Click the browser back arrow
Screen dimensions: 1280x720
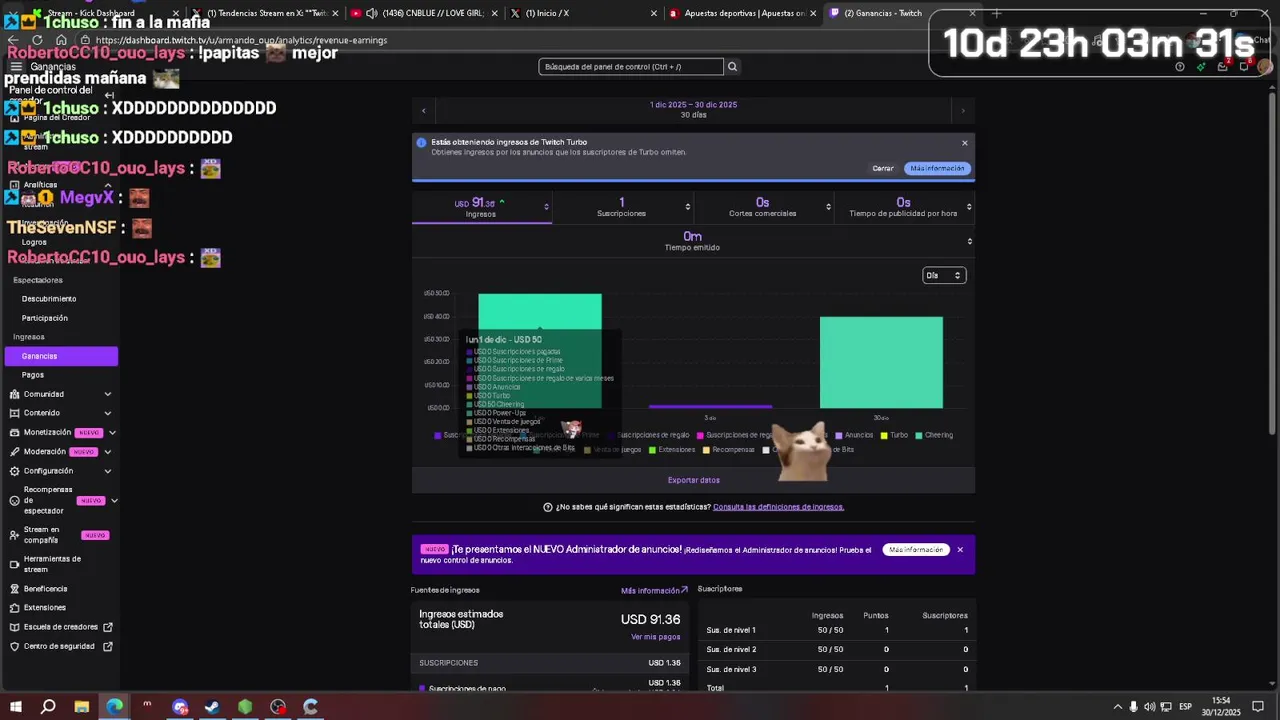click(13, 40)
